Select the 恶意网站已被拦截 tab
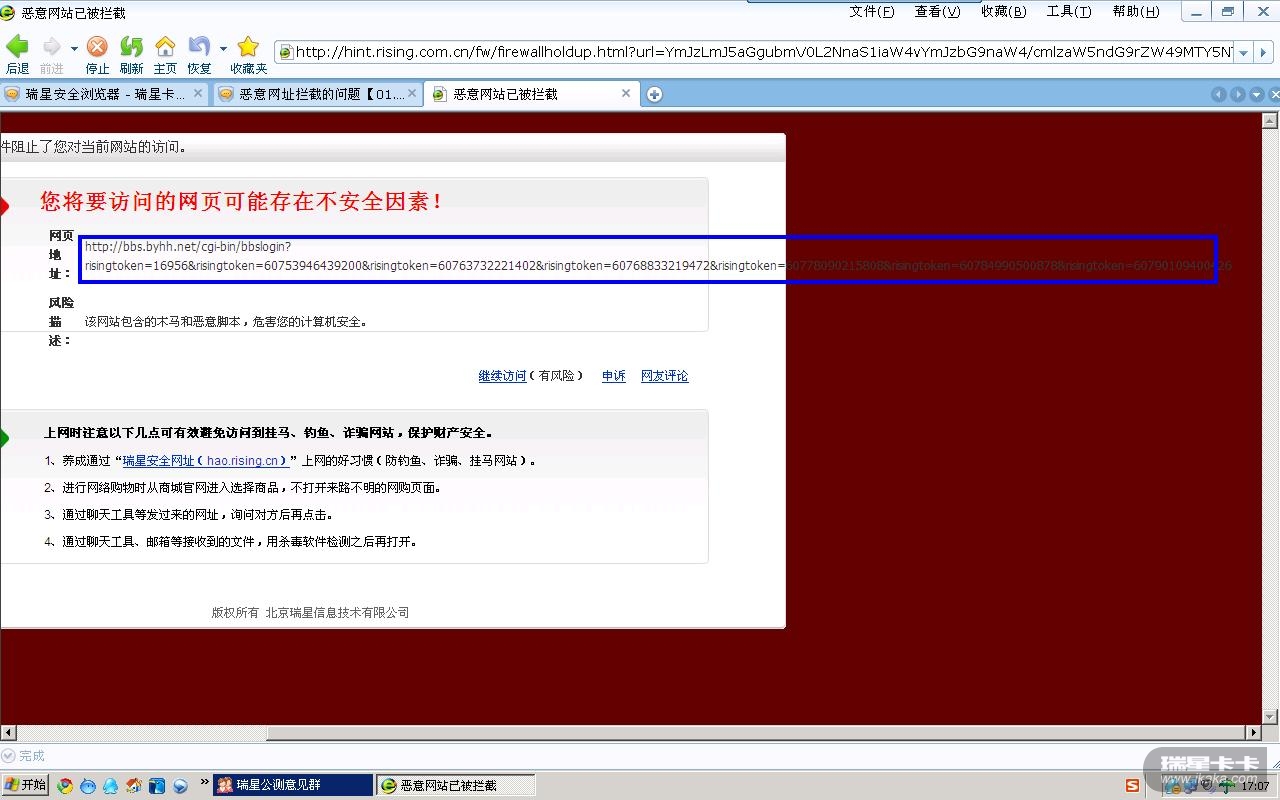The image size is (1280, 800). tap(534, 94)
